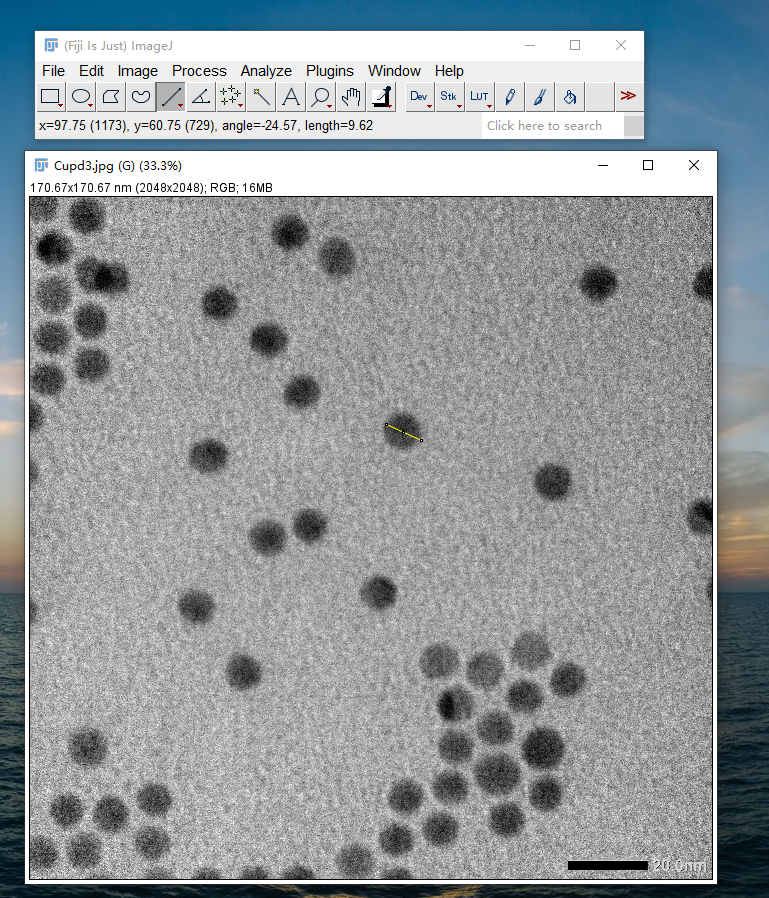Image resolution: width=769 pixels, height=898 pixels.
Task: Select the Straight Line tool
Action: [x=171, y=97]
